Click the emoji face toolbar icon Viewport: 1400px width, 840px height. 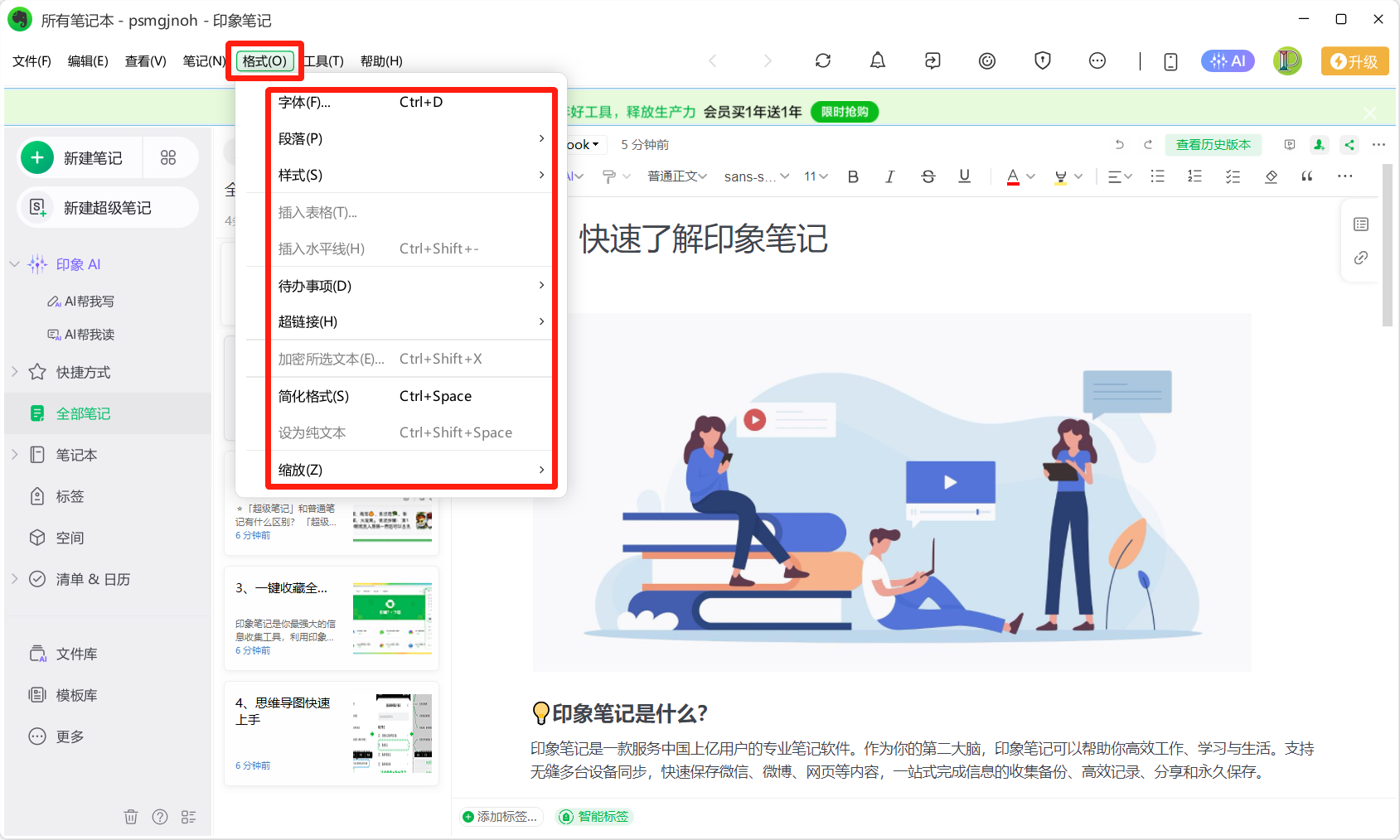point(986,60)
